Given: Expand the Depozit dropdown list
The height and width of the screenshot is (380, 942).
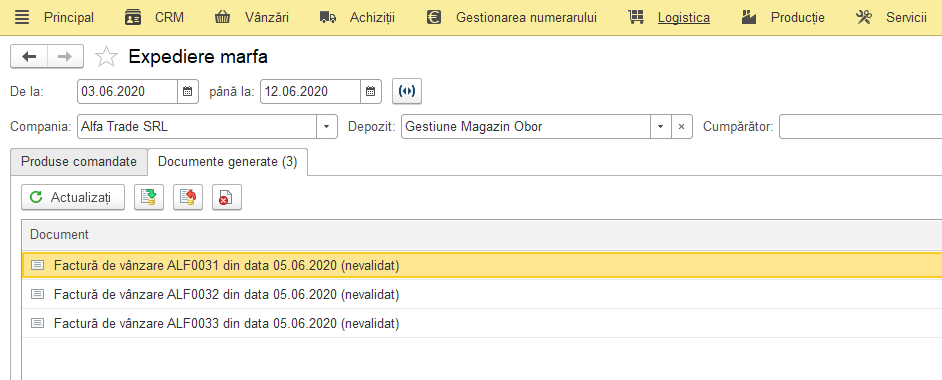Looking at the screenshot, I should 660,127.
